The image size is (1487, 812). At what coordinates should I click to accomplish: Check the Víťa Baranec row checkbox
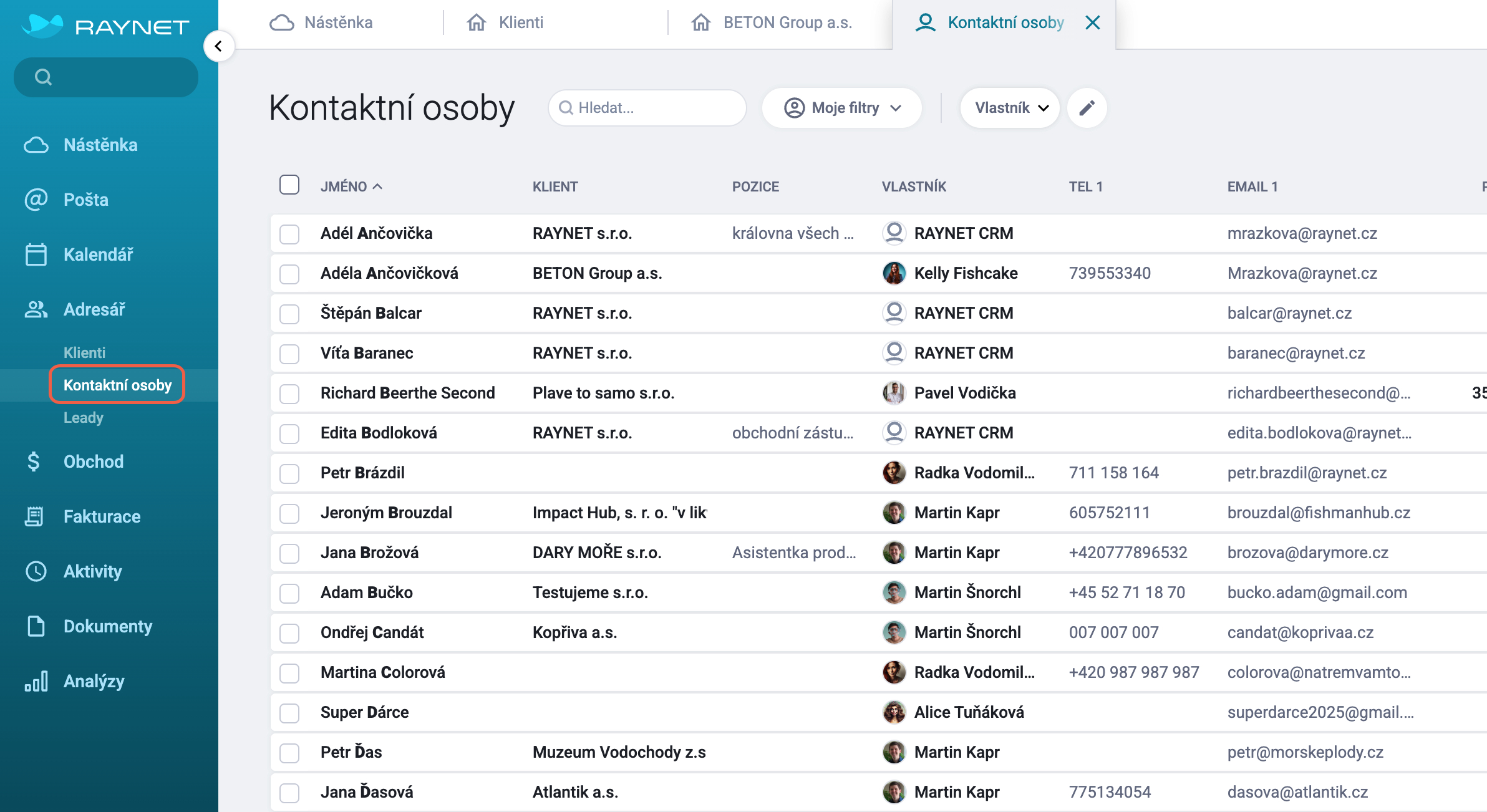pos(289,354)
